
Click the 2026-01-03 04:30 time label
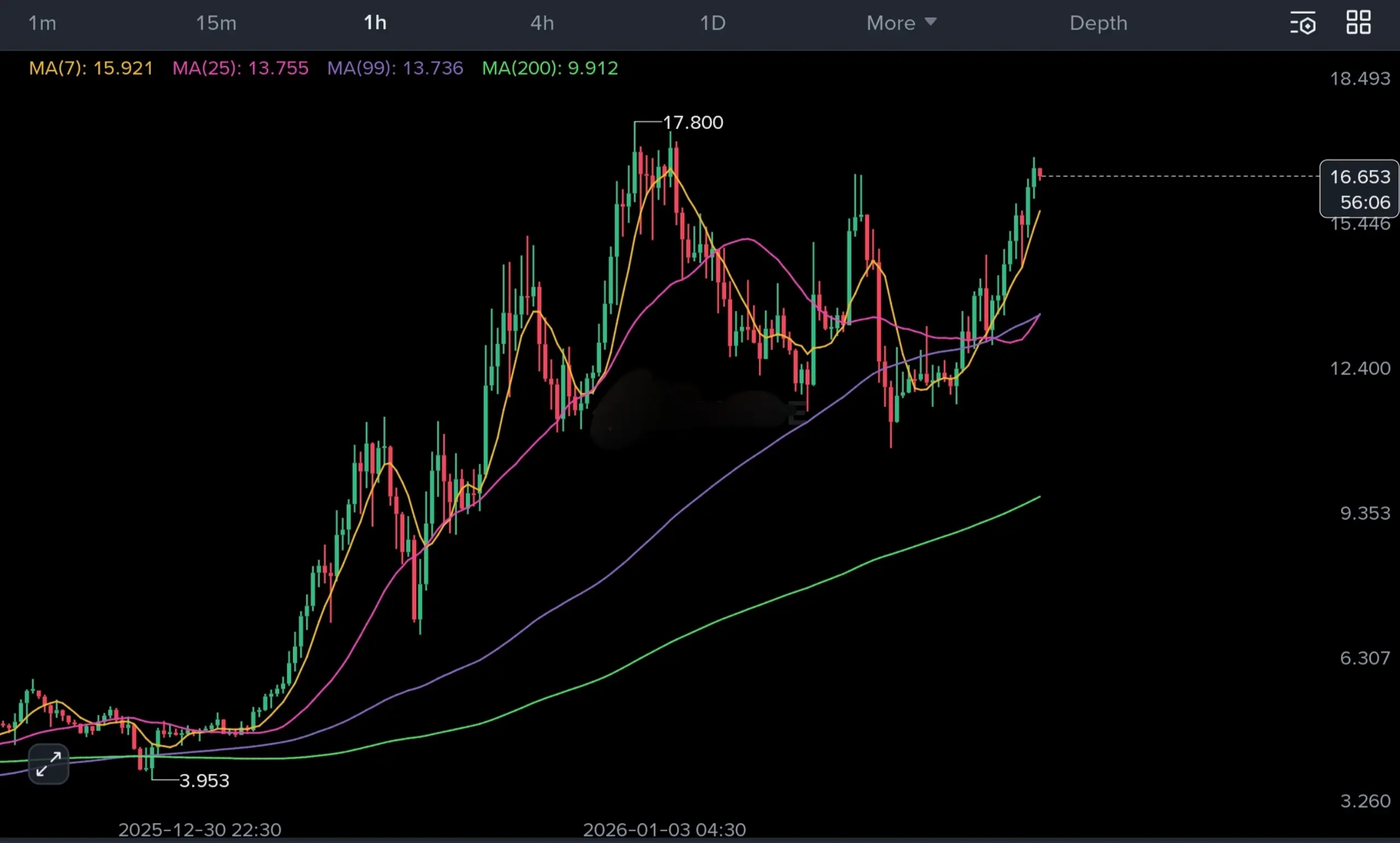click(x=664, y=829)
